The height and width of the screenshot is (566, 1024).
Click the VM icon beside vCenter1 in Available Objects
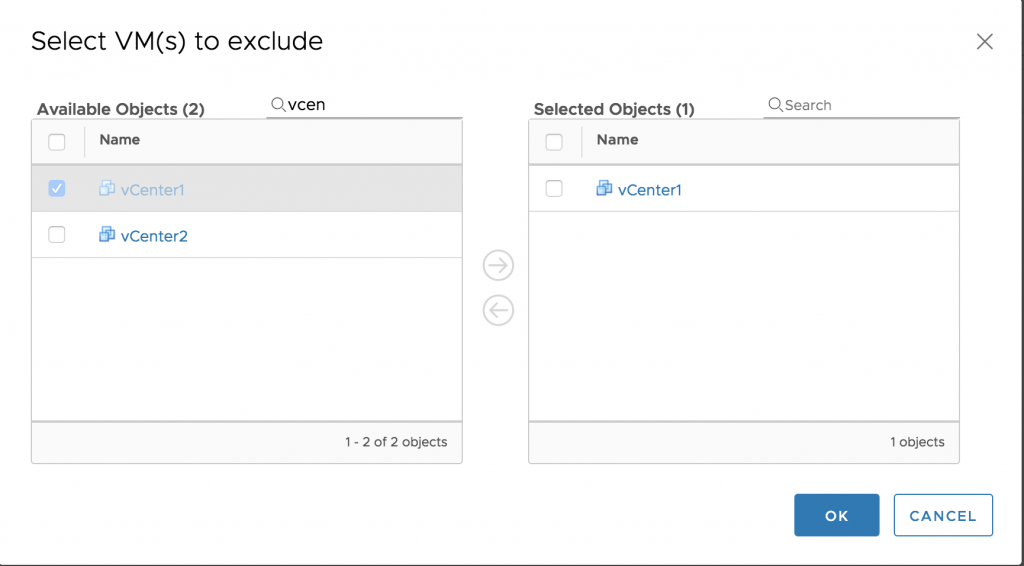click(107, 189)
